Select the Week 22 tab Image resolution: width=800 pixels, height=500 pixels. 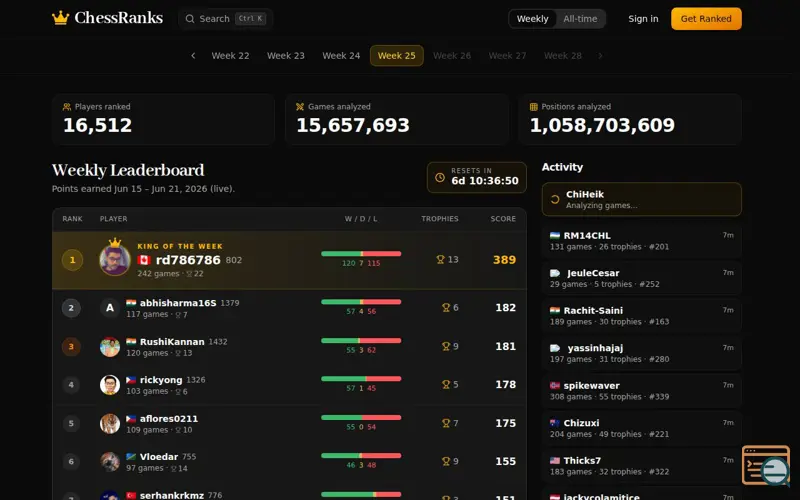pyautogui.click(x=231, y=56)
